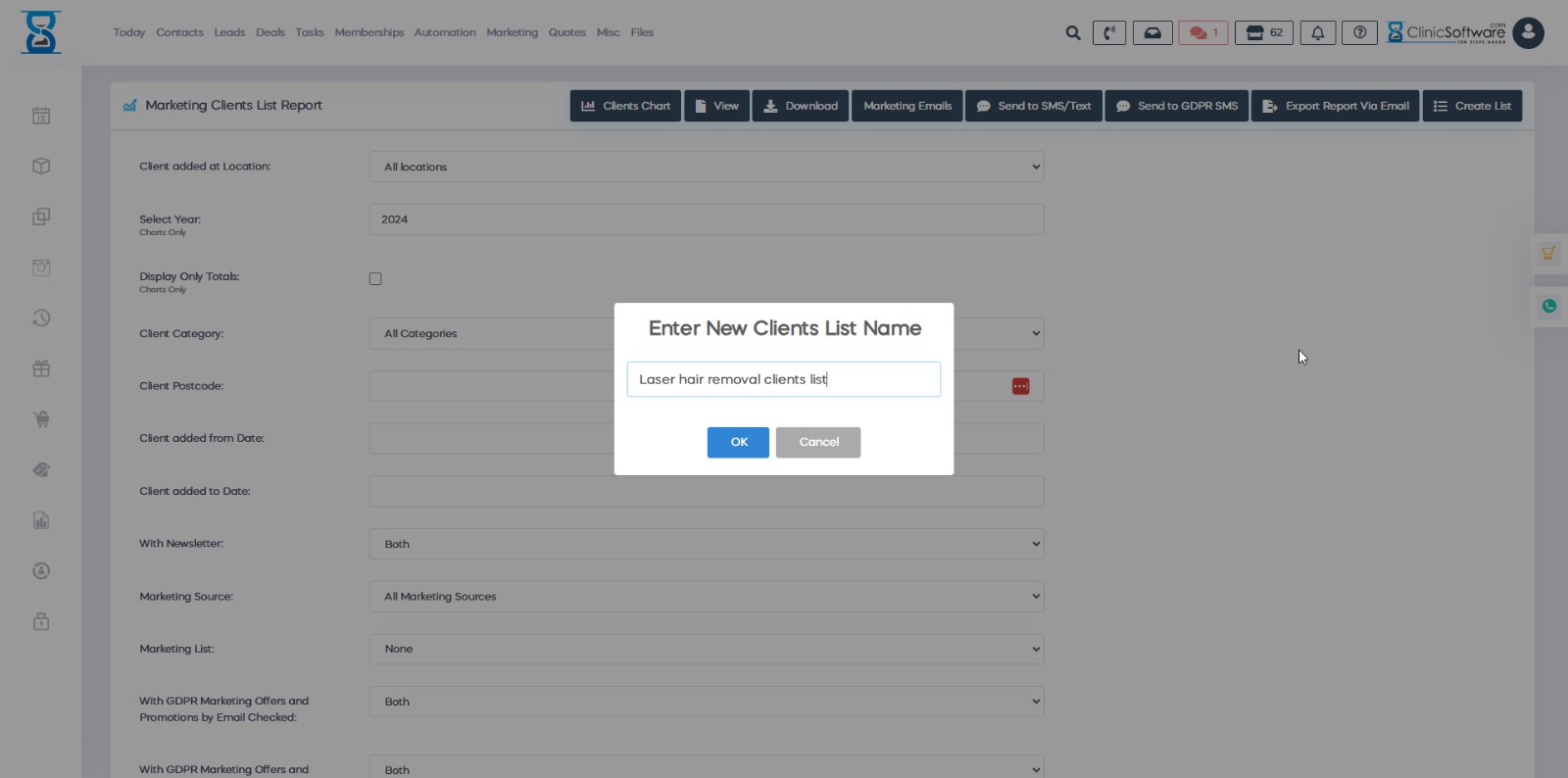The height and width of the screenshot is (778, 1568).
Task: Open the Automation menu
Action: (445, 32)
